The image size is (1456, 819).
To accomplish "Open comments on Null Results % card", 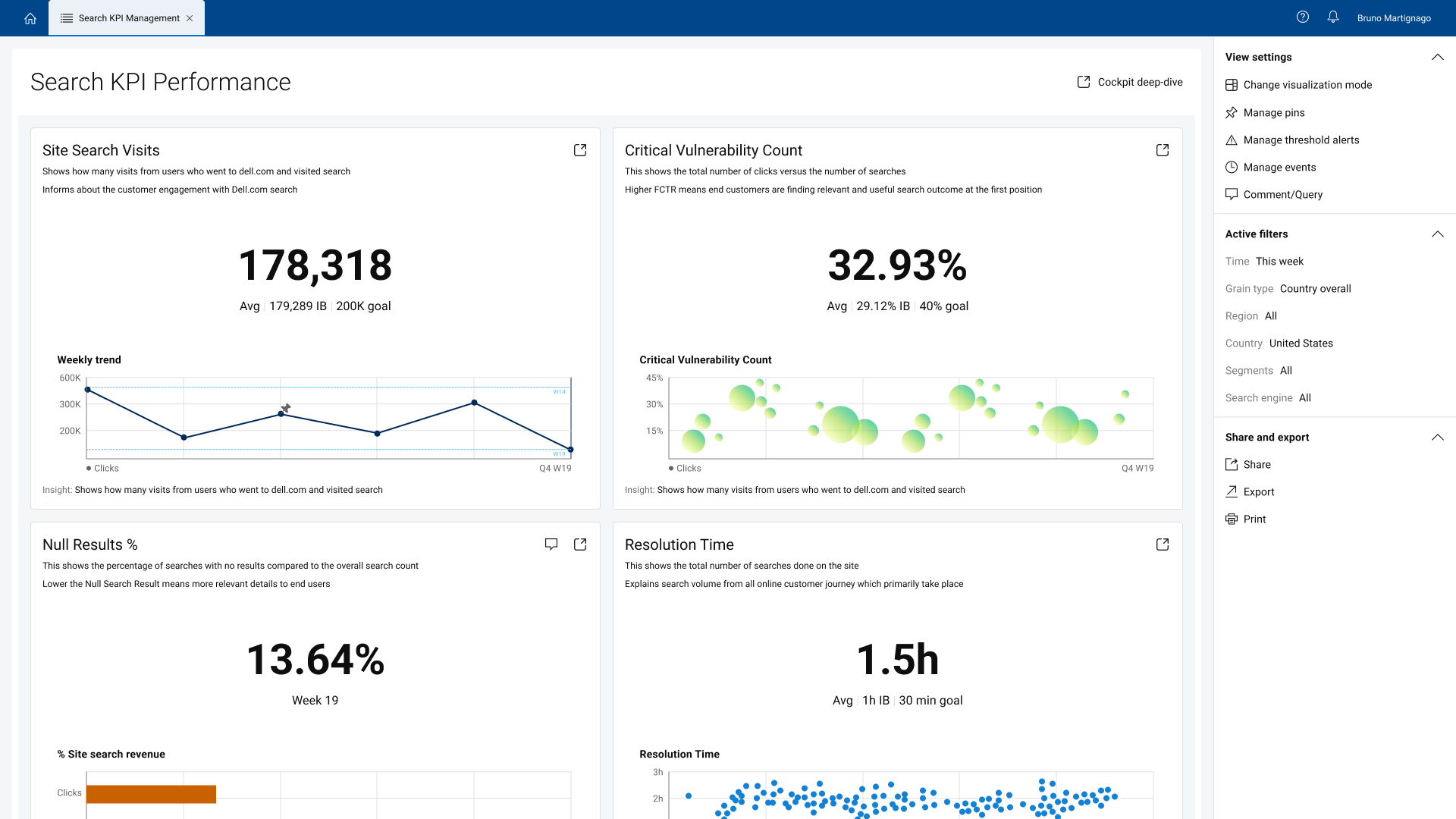I will [551, 544].
